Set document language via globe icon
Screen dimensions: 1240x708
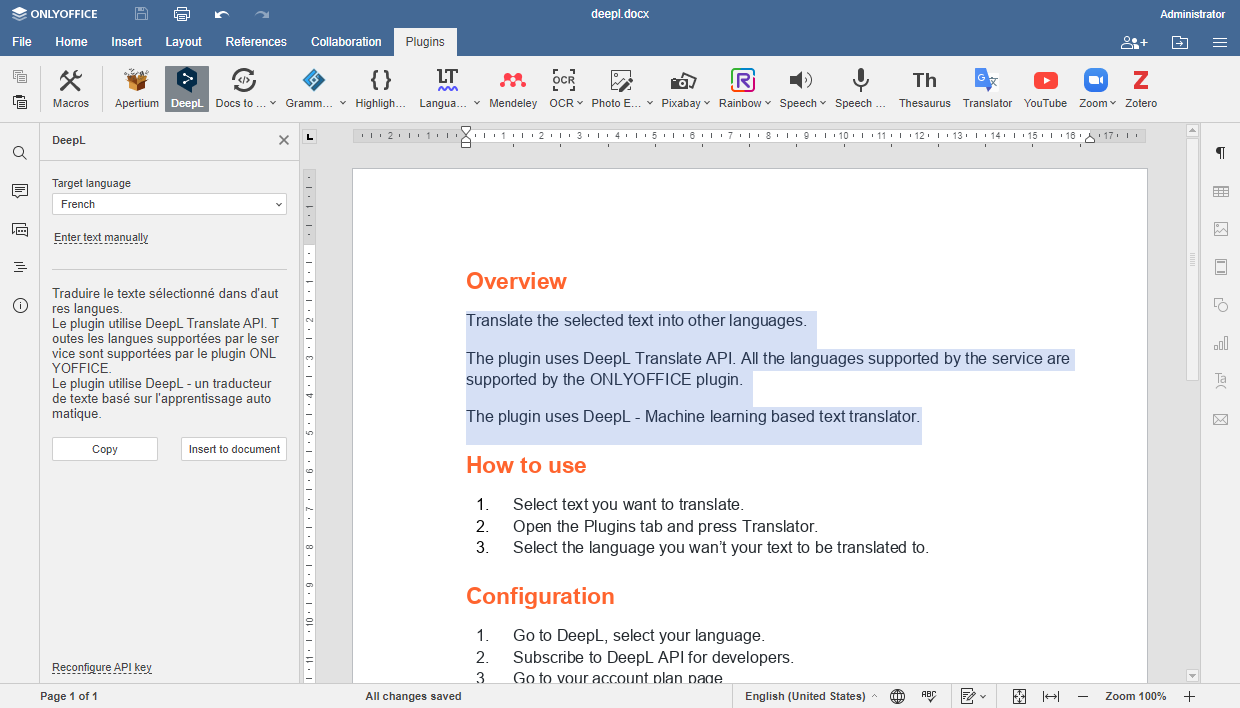[898, 696]
